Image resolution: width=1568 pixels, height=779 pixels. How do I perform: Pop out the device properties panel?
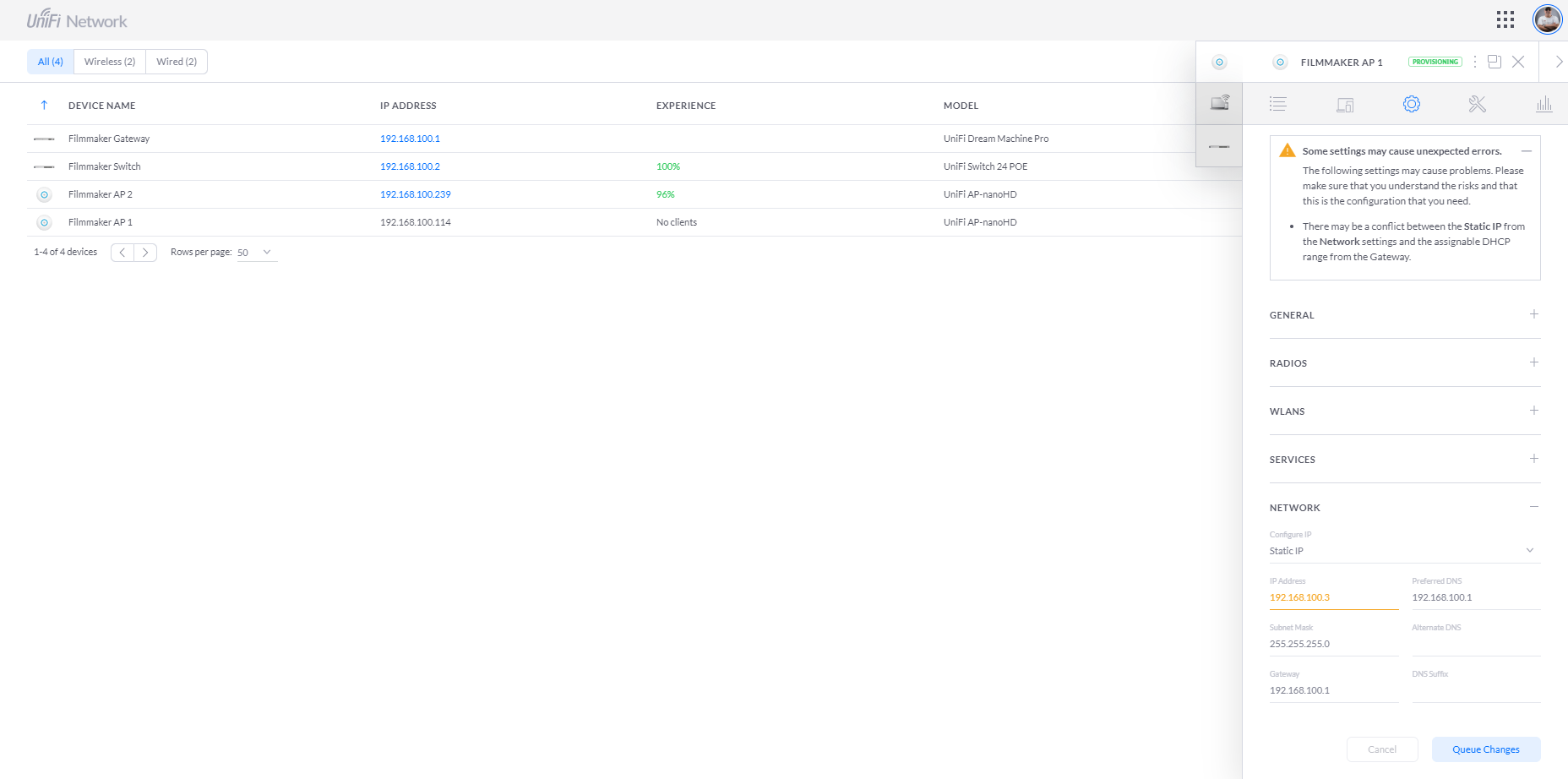[1494, 62]
